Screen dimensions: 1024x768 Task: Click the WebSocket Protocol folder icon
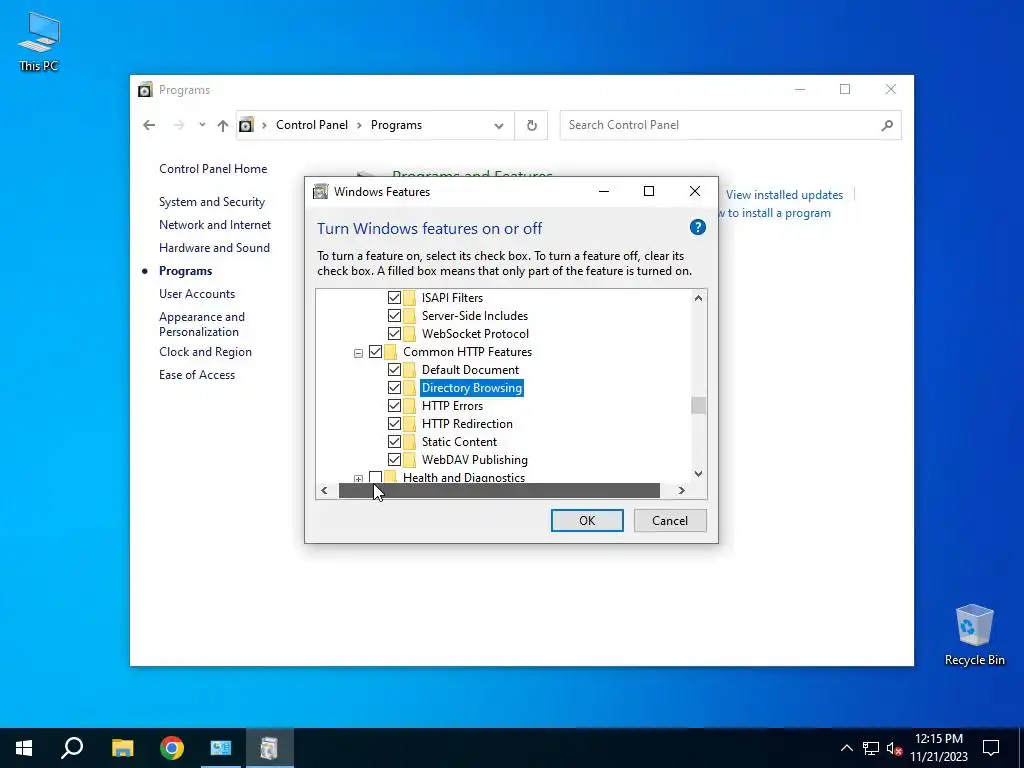tap(409, 334)
